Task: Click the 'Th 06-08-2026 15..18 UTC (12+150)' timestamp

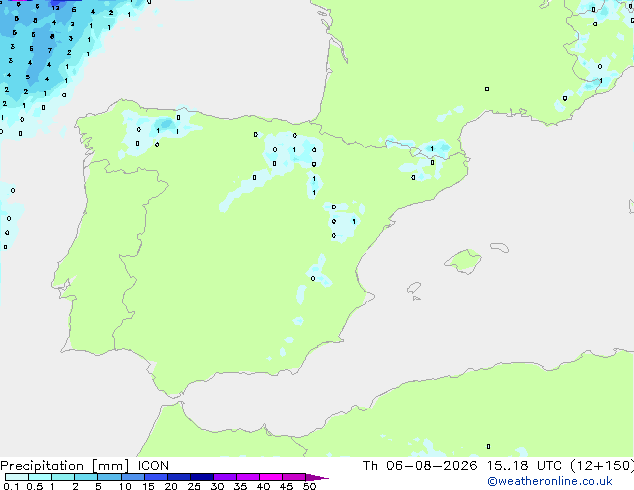Action: [498, 466]
